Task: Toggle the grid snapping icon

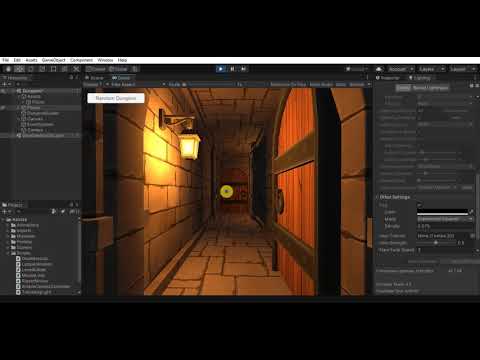Action: click(x=135, y=69)
